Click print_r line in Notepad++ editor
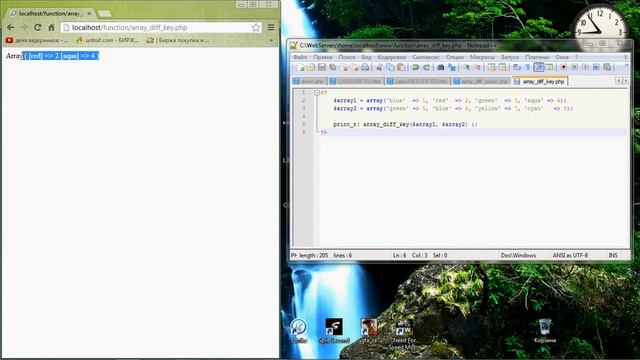 405,124
